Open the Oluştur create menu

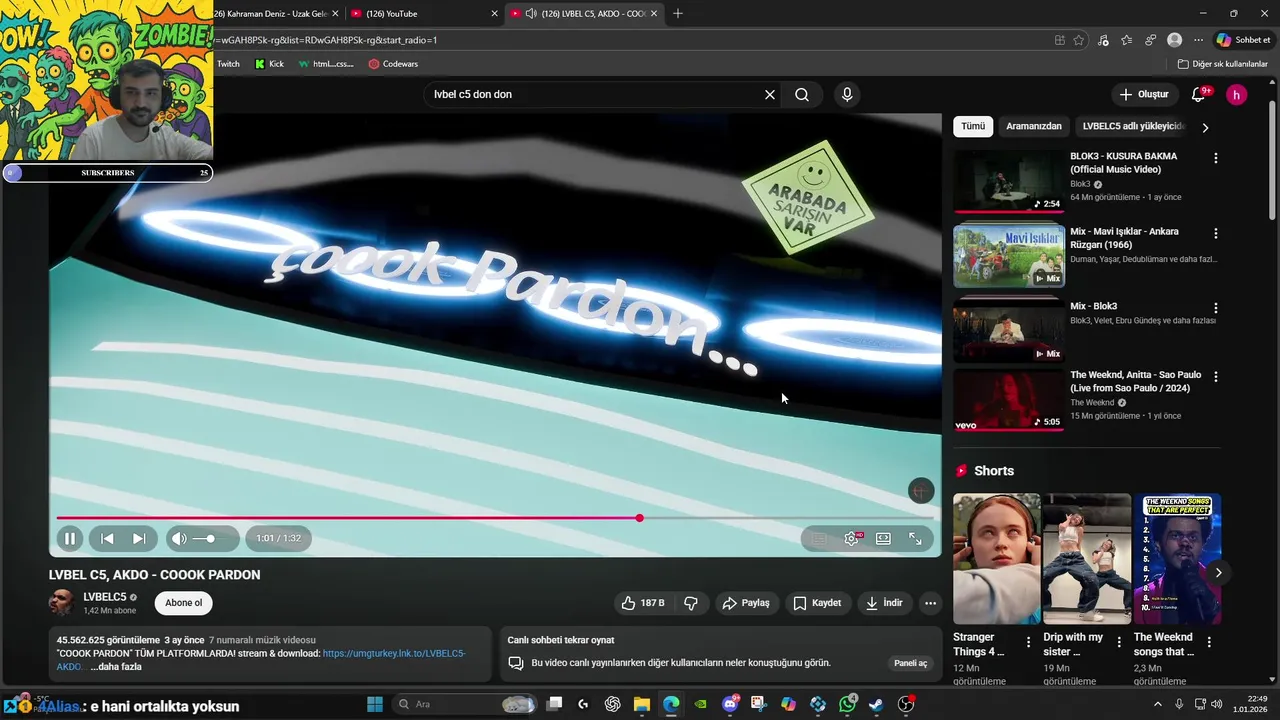tap(1144, 95)
